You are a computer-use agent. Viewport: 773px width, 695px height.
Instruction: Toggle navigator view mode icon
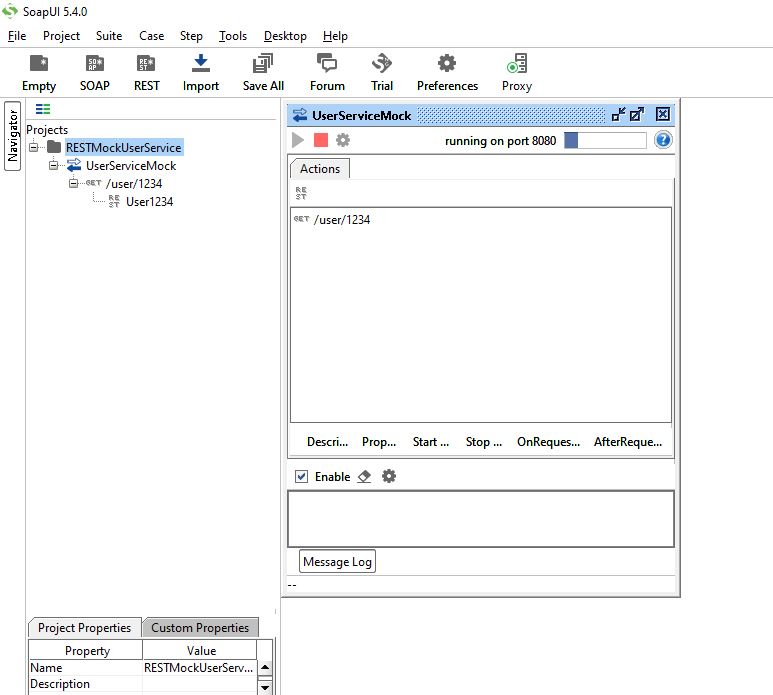[x=43, y=109]
